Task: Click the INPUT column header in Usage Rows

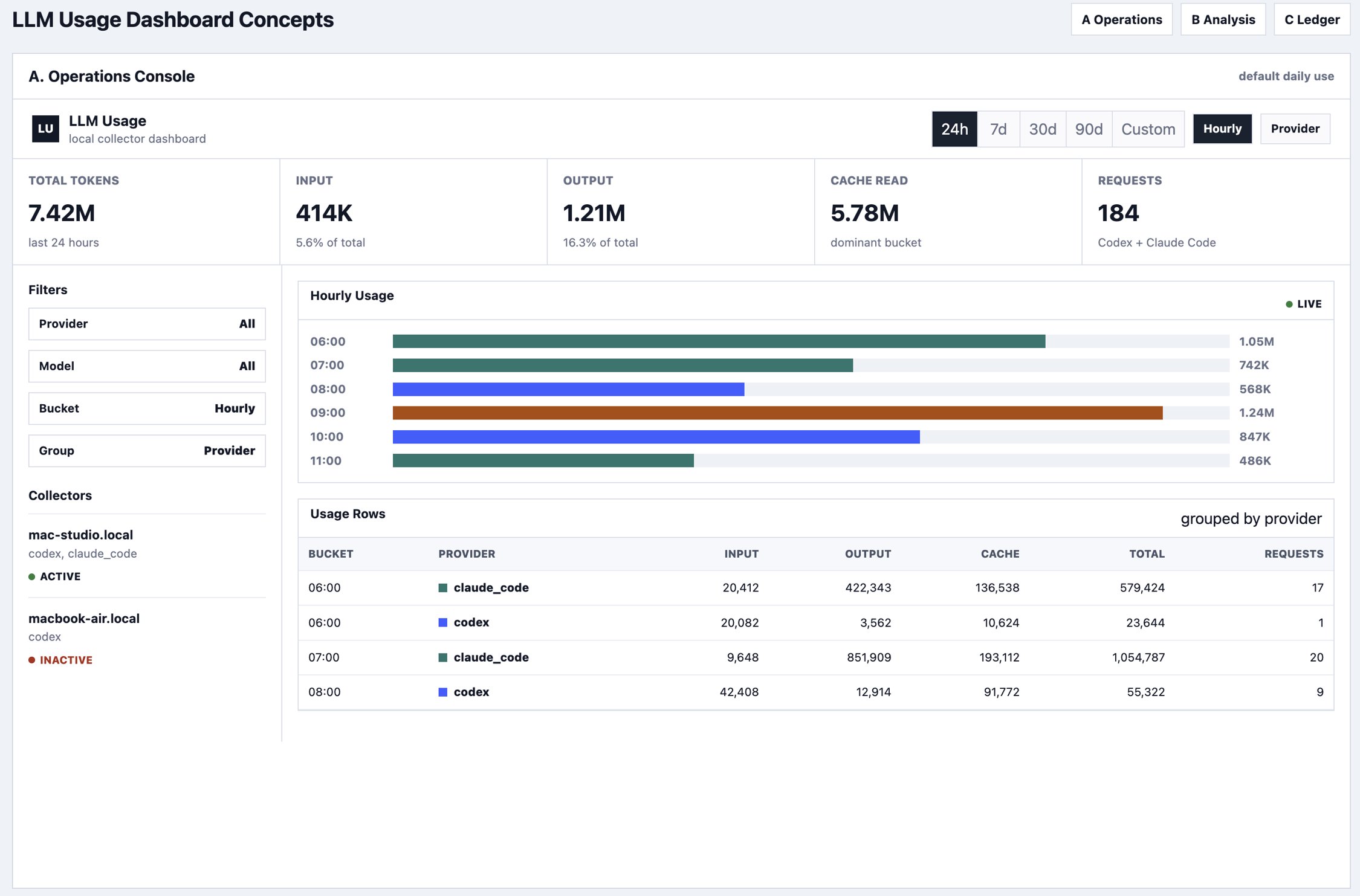Action: click(x=741, y=554)
